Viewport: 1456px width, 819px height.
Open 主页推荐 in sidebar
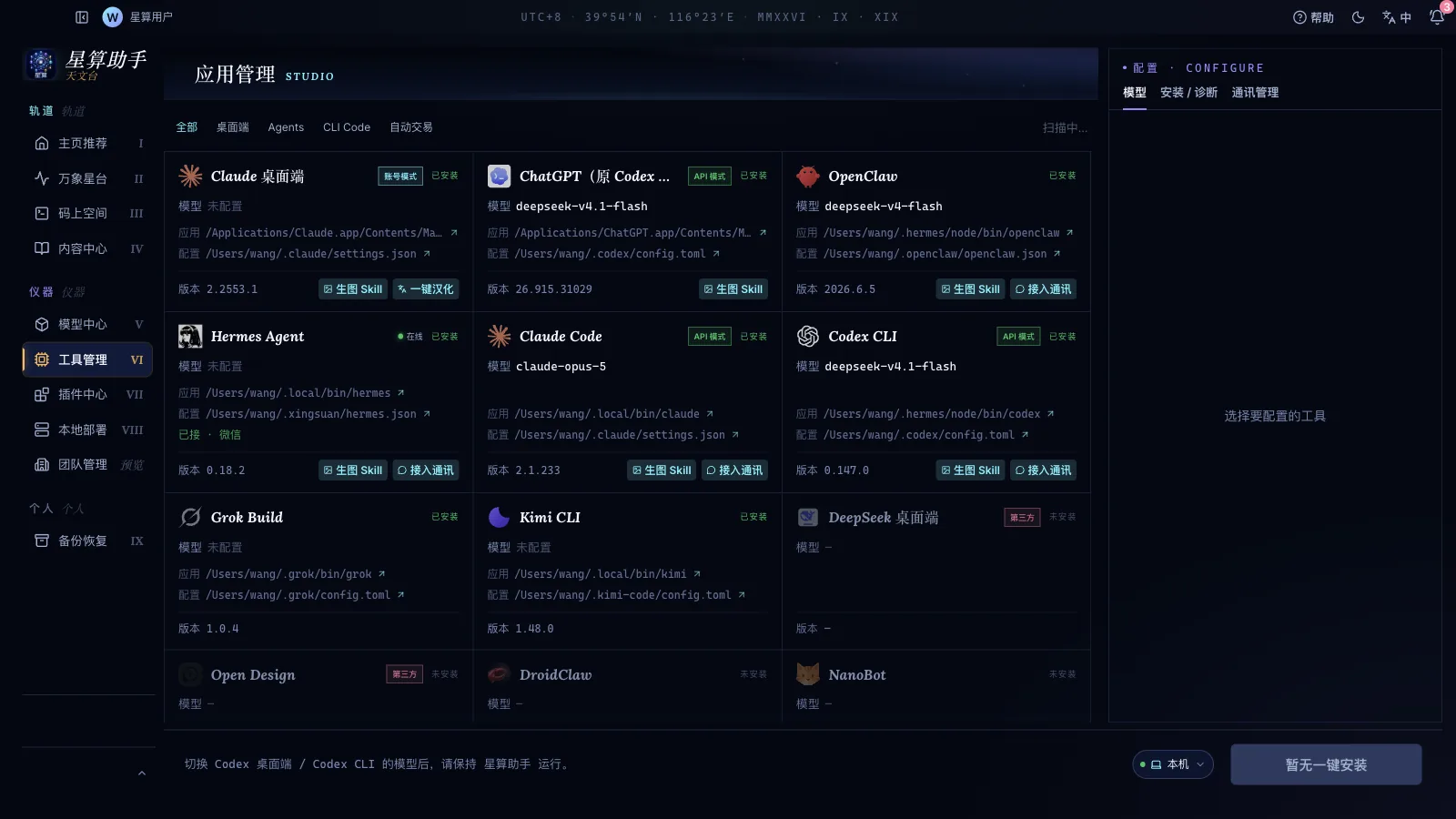(87, 143)
